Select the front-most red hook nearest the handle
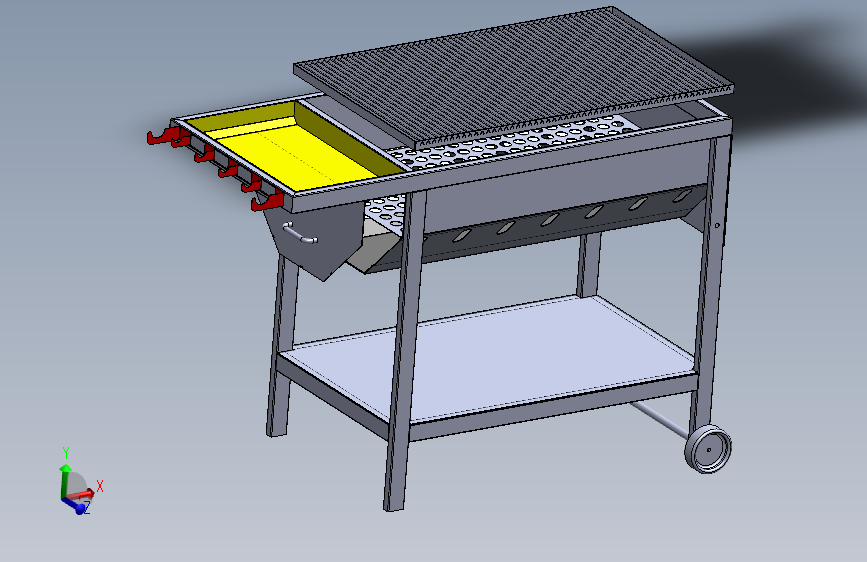The width and height of the screenshot is (867, 562). pos(267,202)
